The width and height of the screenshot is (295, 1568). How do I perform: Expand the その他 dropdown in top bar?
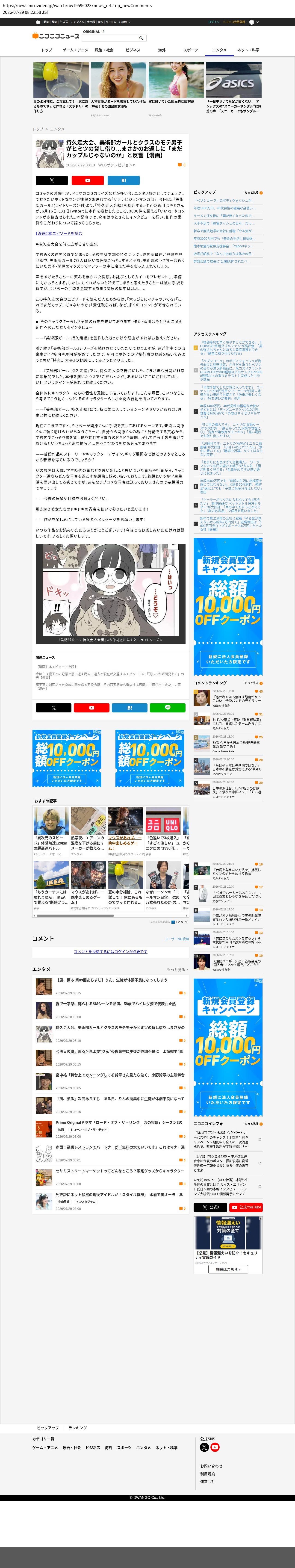coord(124,22)
